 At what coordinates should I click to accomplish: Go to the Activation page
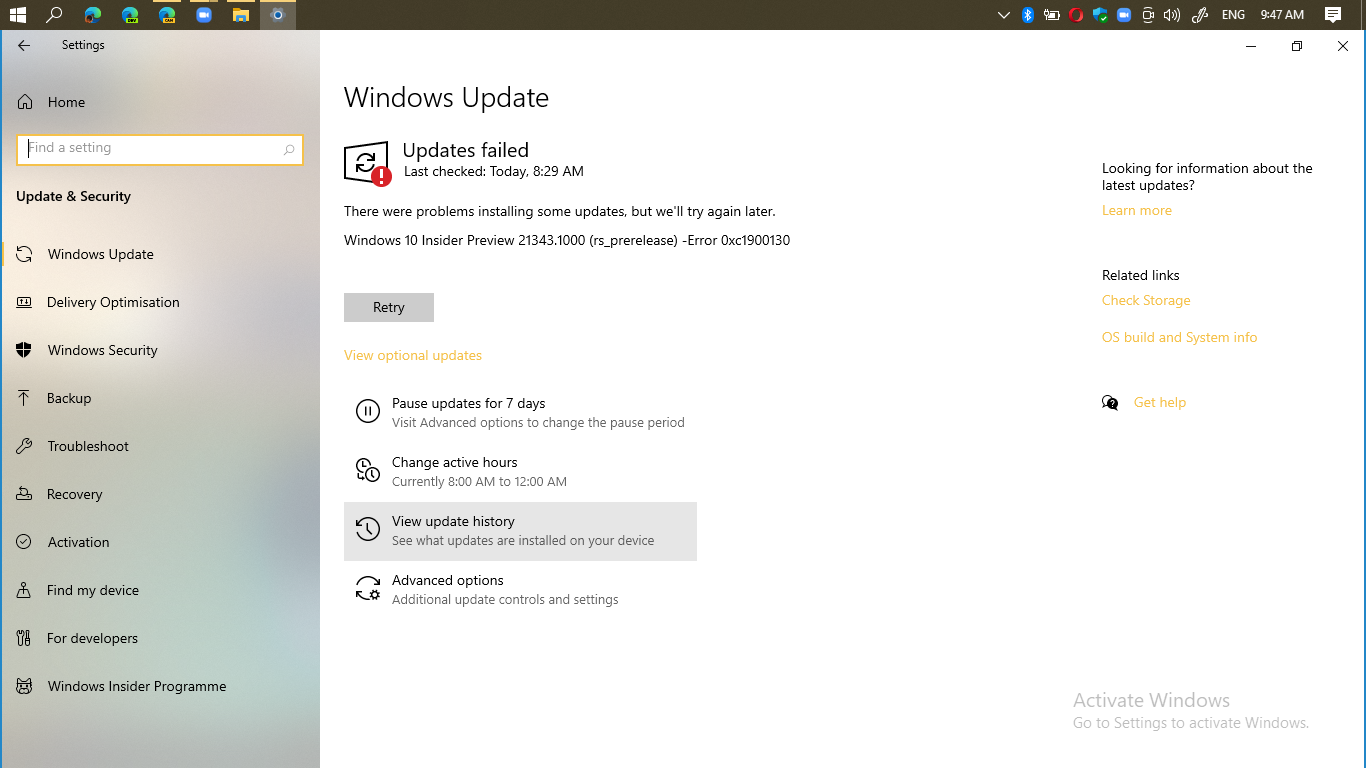click(x=160, y=542)
